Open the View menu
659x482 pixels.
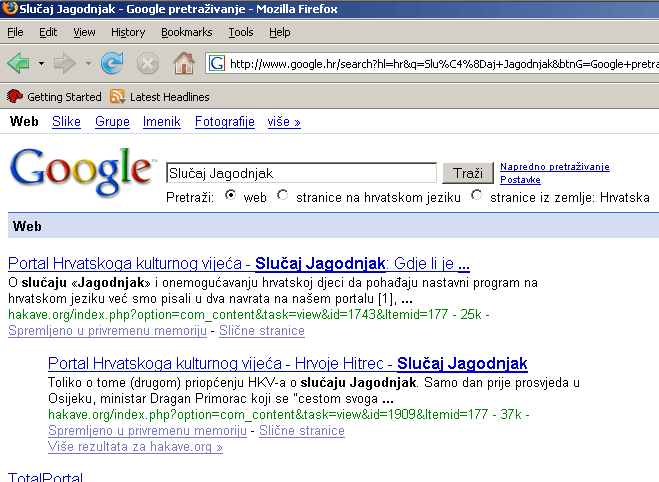[84, 32]
